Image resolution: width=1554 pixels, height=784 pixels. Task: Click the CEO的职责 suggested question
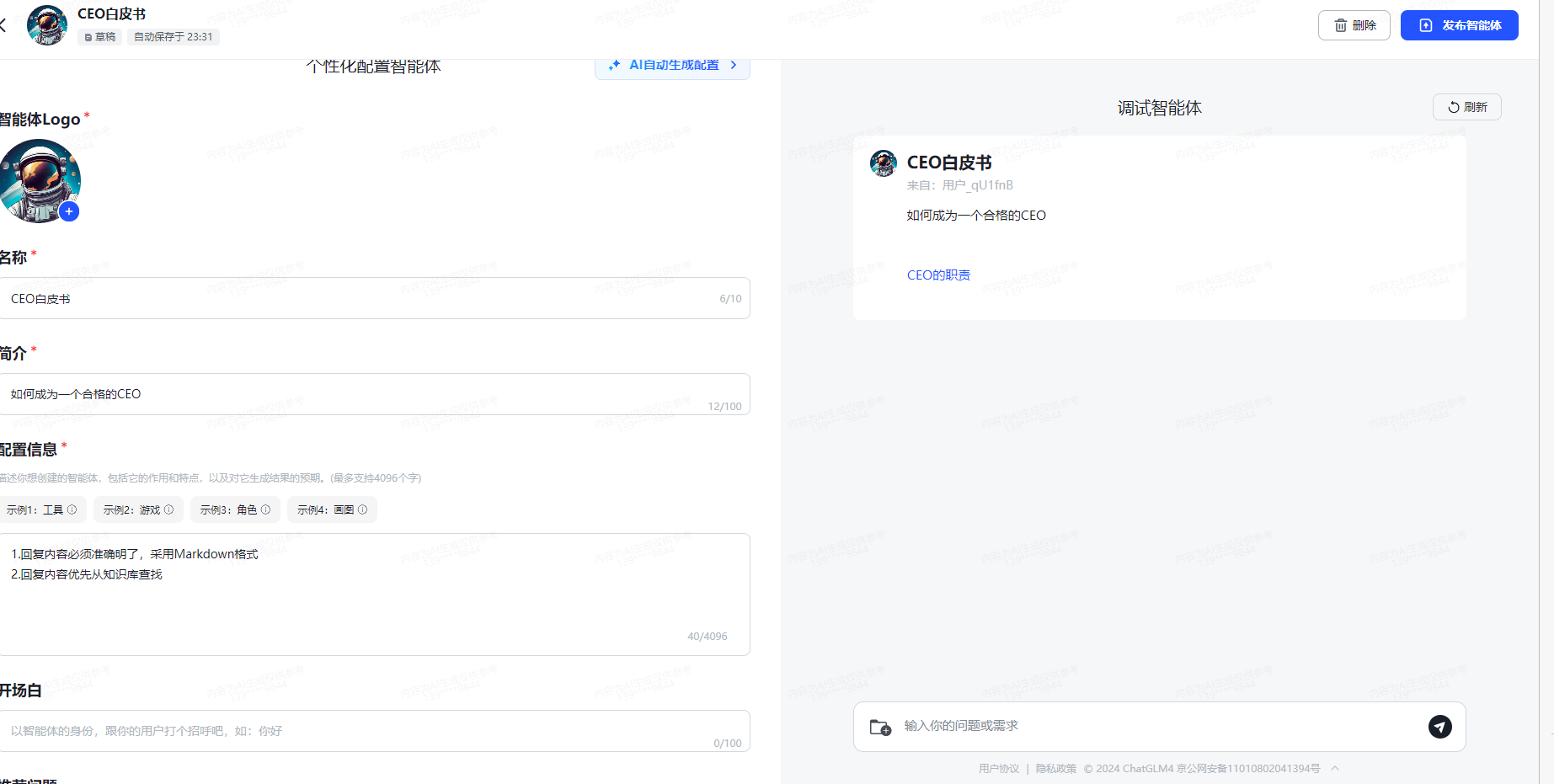(x=938, y=275)
